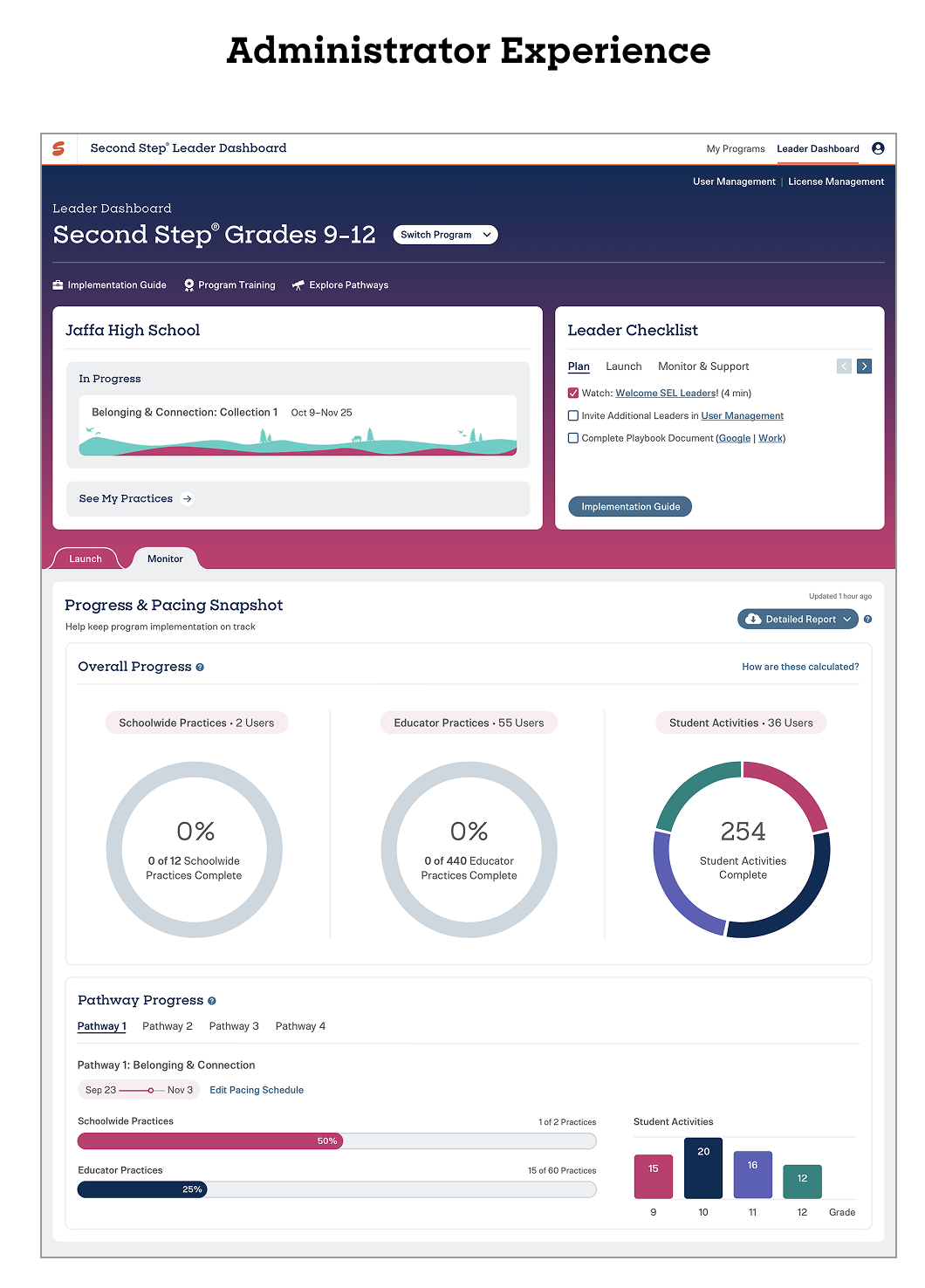
Task: Click Schoolwide Practices 50% progress bar
Action: [337, 1141]
